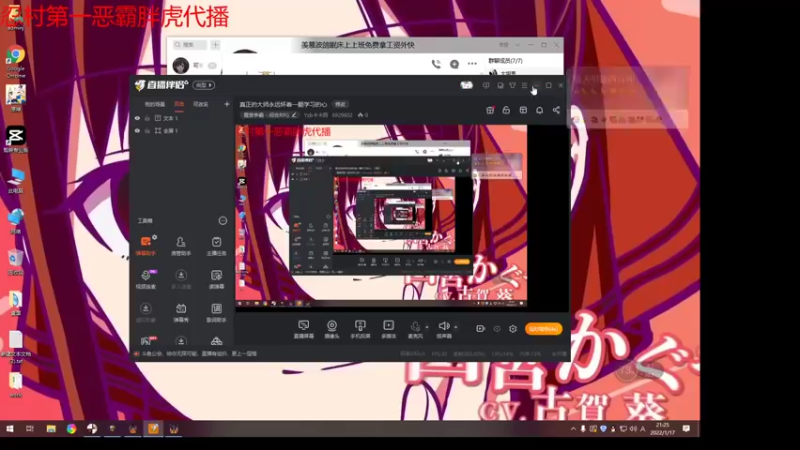Click the 麦克风 microphone icon

tap(415, 327)
